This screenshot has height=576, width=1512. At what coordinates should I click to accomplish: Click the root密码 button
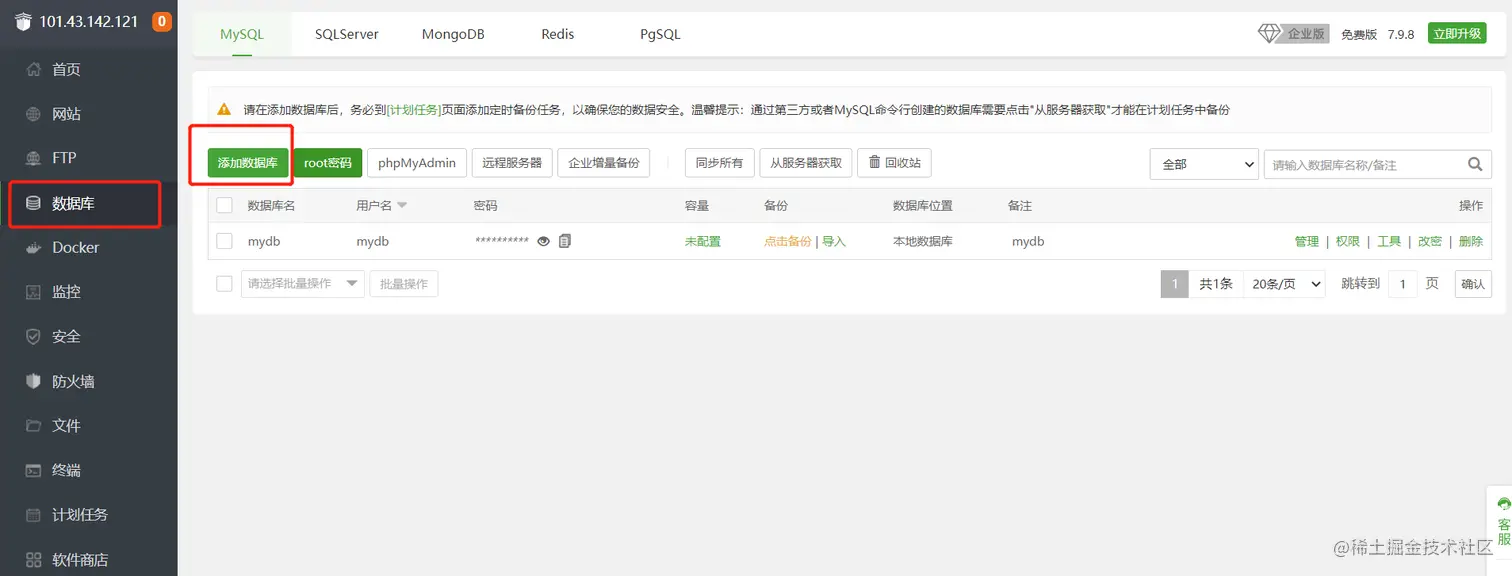[x=328, y=163]
